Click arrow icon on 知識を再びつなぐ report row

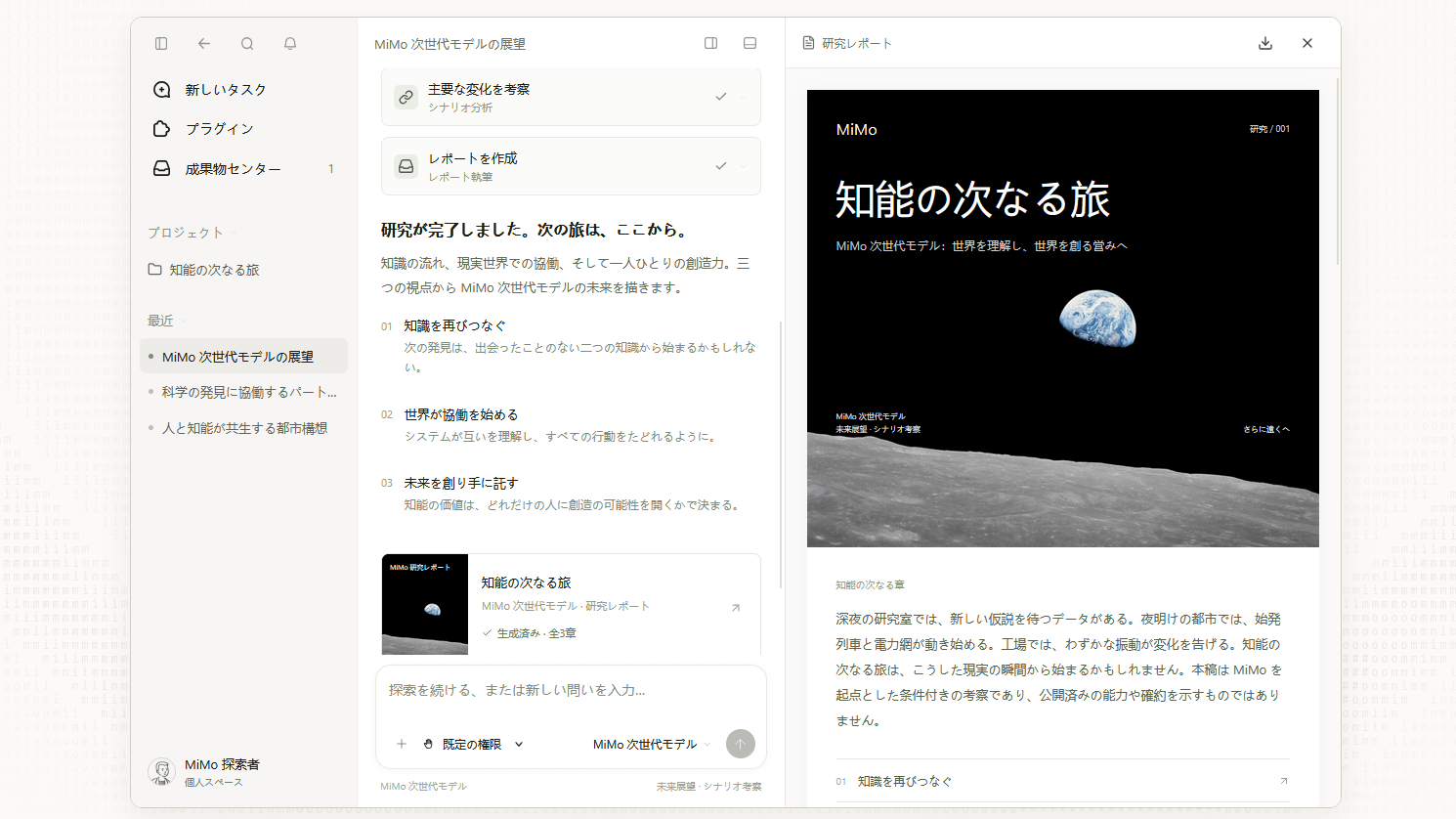1284,781
